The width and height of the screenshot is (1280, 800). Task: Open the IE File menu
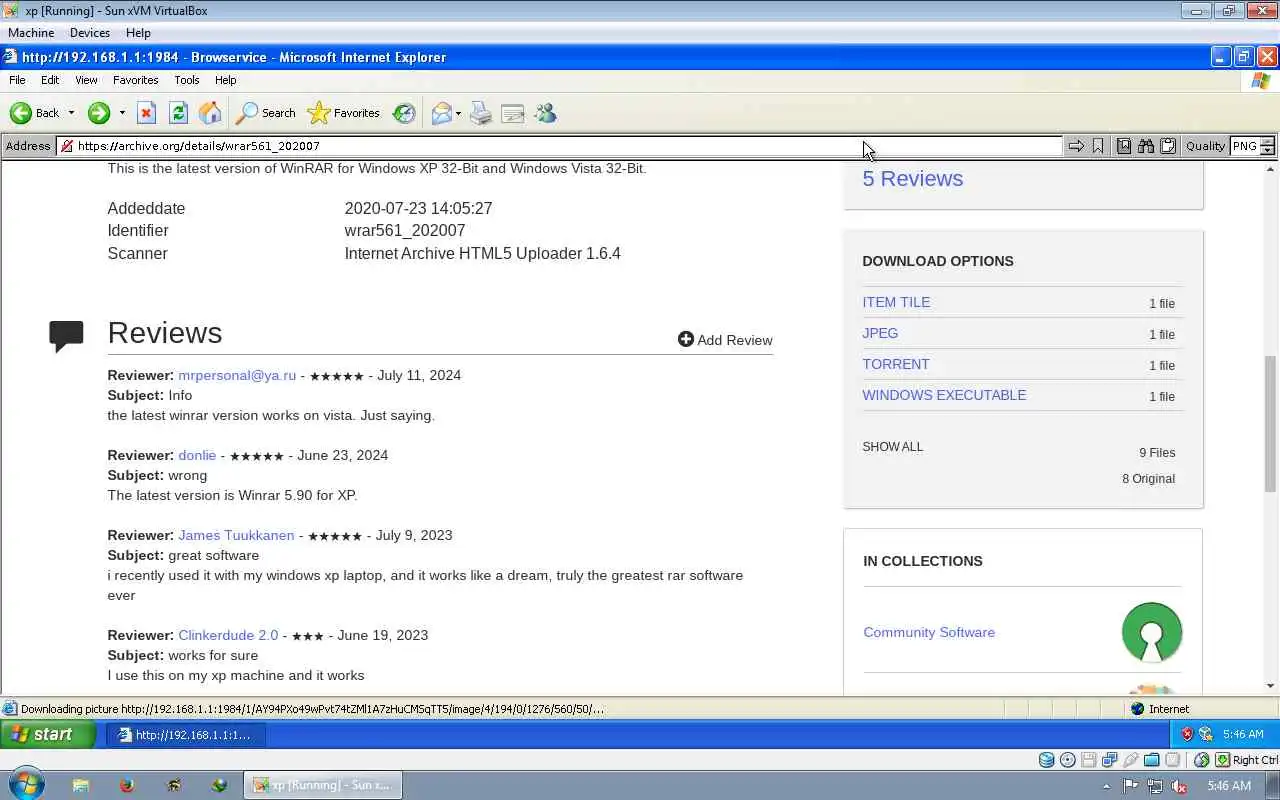17,80
